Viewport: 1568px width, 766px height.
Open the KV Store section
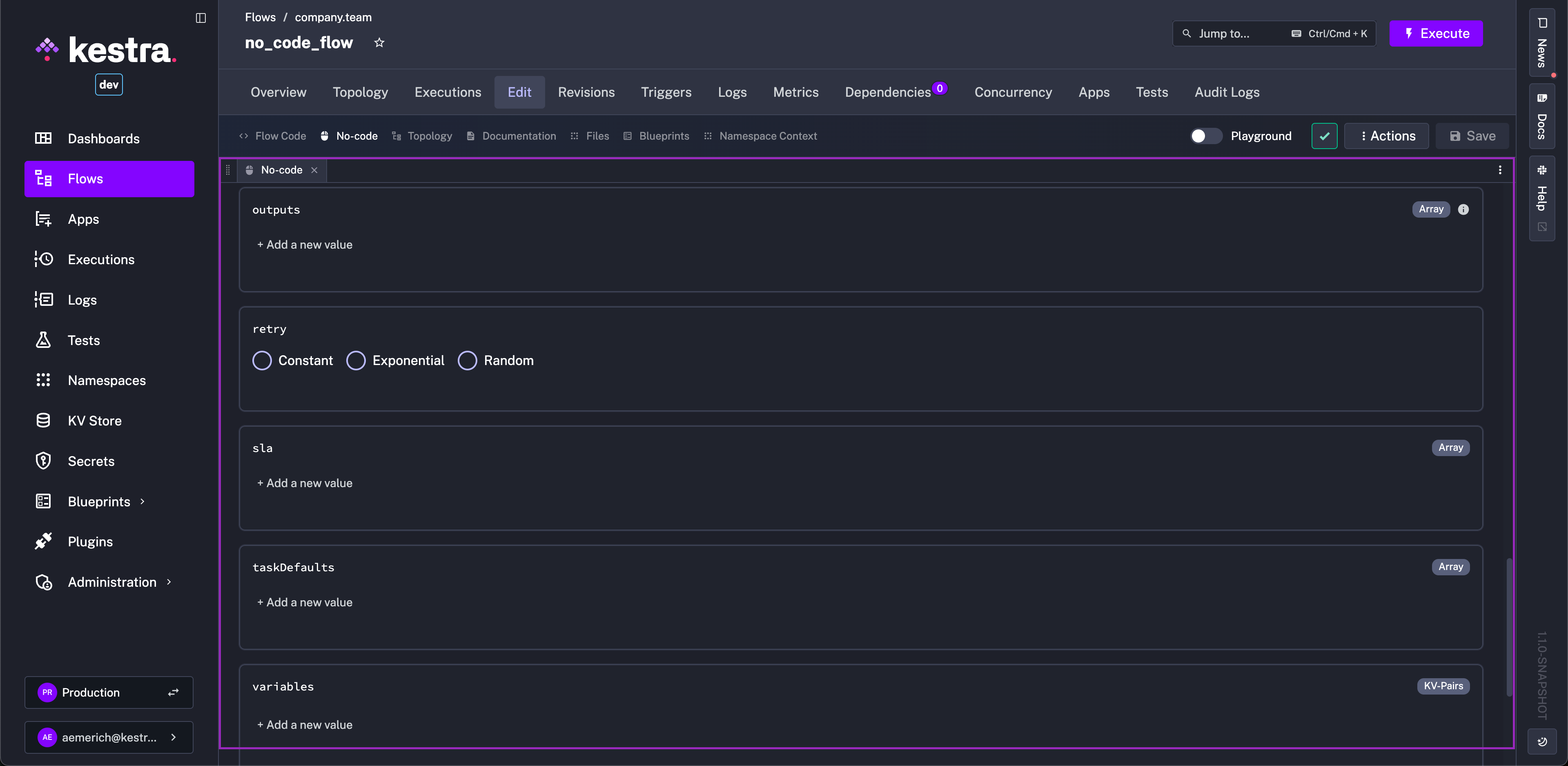coord(94,421)
